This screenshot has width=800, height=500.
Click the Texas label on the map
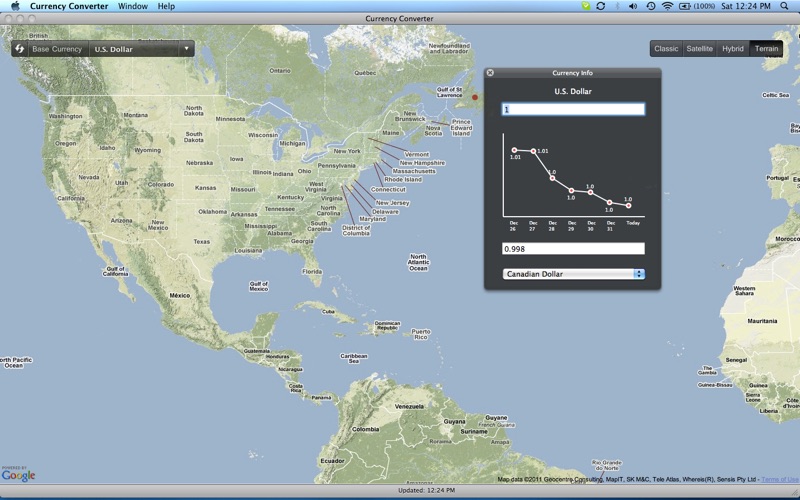click(x=202, y=241)
